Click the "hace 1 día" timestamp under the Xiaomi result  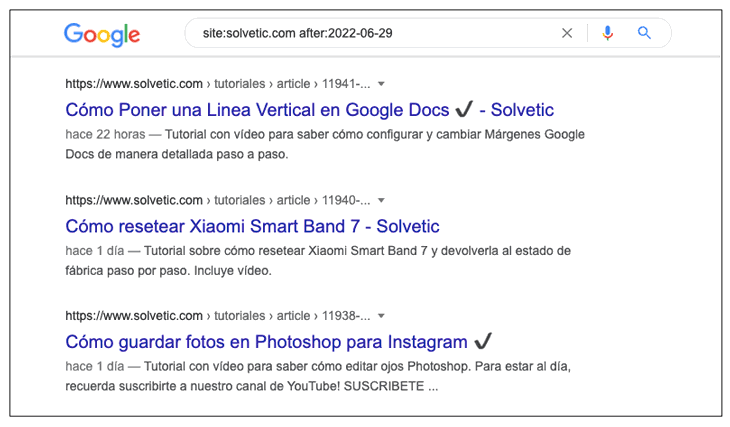[94, 250]
